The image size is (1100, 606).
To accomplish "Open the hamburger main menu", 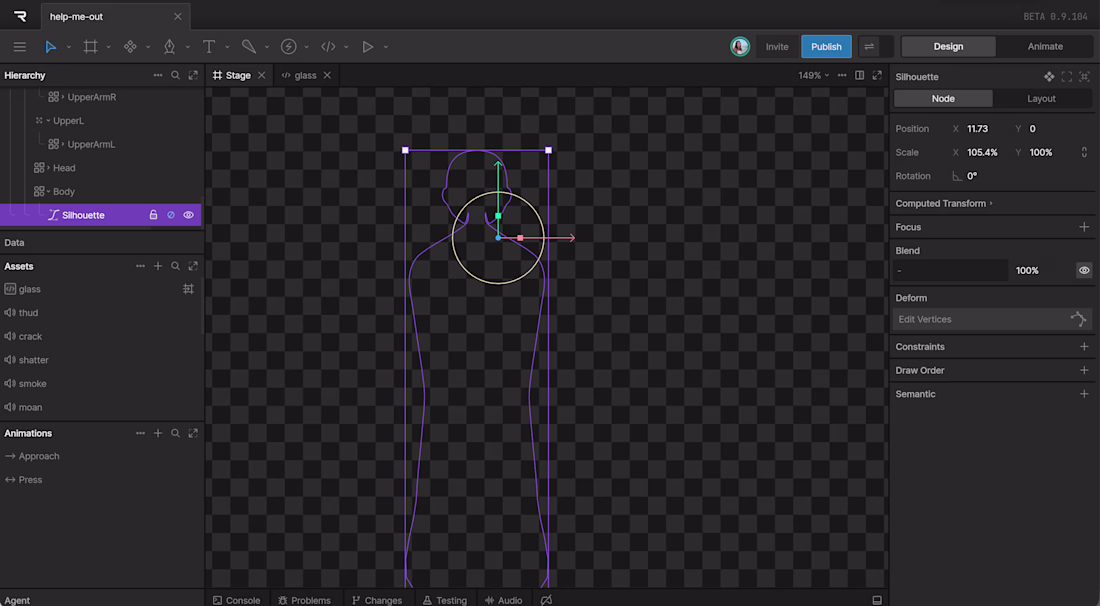I will [20, 47].
